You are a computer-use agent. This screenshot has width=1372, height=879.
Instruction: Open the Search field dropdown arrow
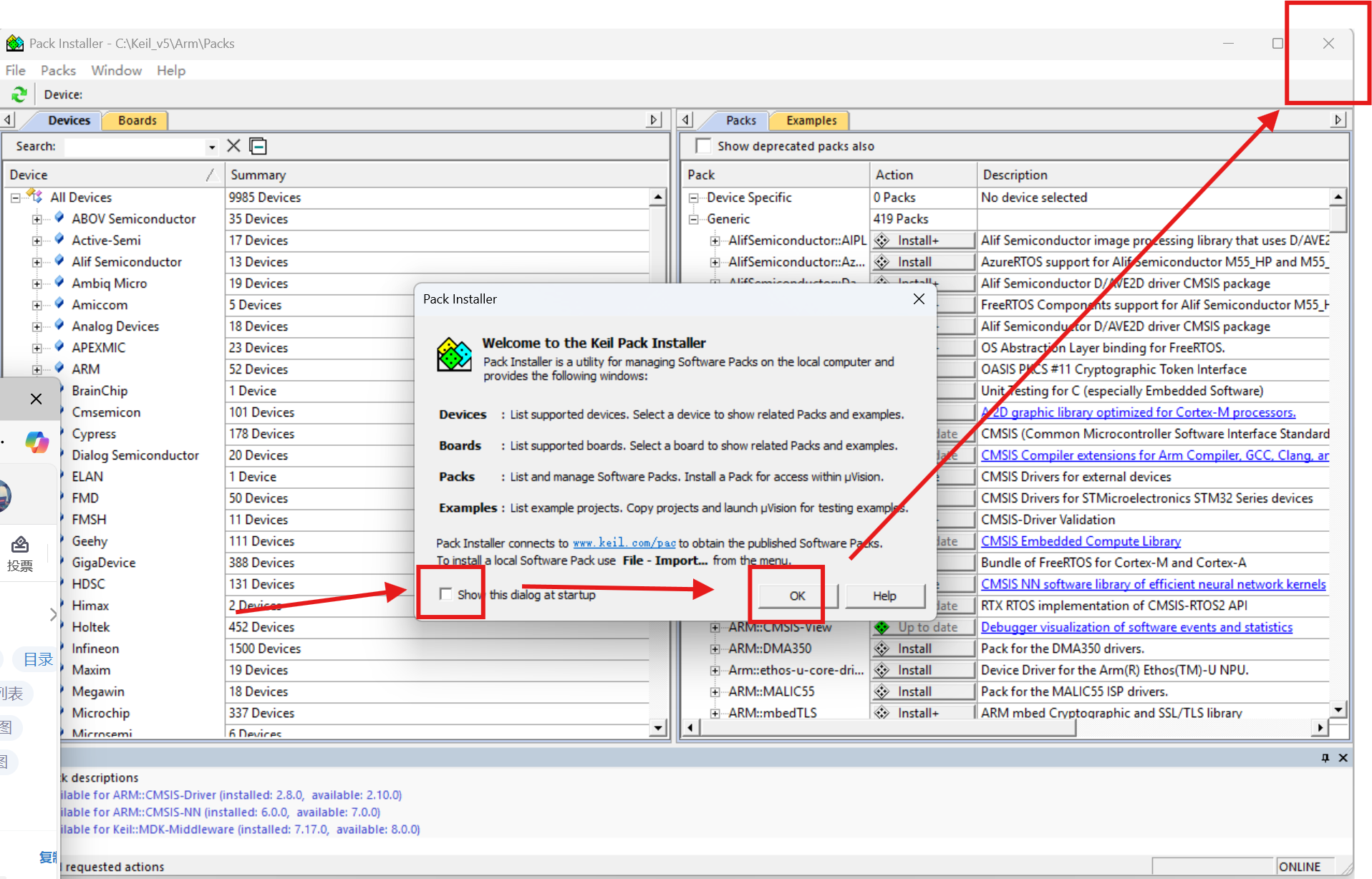click(x=212, y=147)
